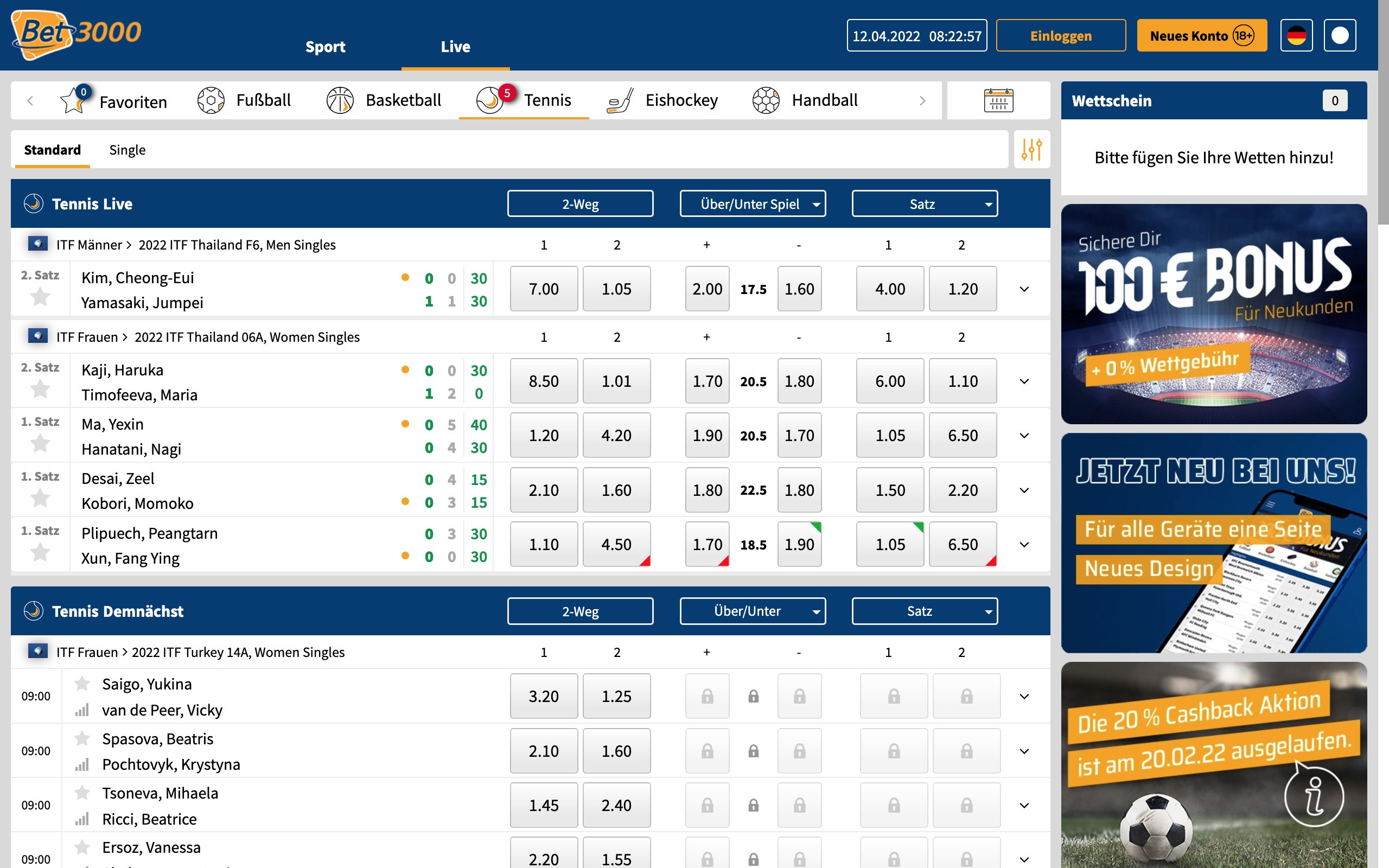Screen dimensions: 1389x868
Task: Open the Über/Unter Spiel dropdown
Action: [x=753, y=203]
